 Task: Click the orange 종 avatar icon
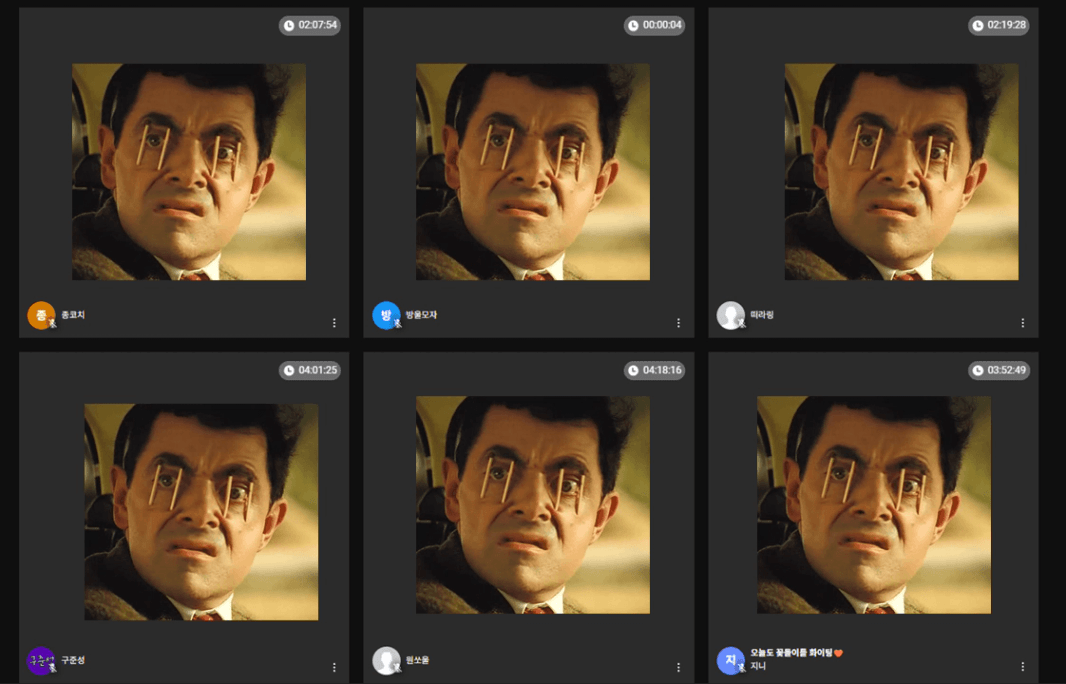(x=41, y=315)
